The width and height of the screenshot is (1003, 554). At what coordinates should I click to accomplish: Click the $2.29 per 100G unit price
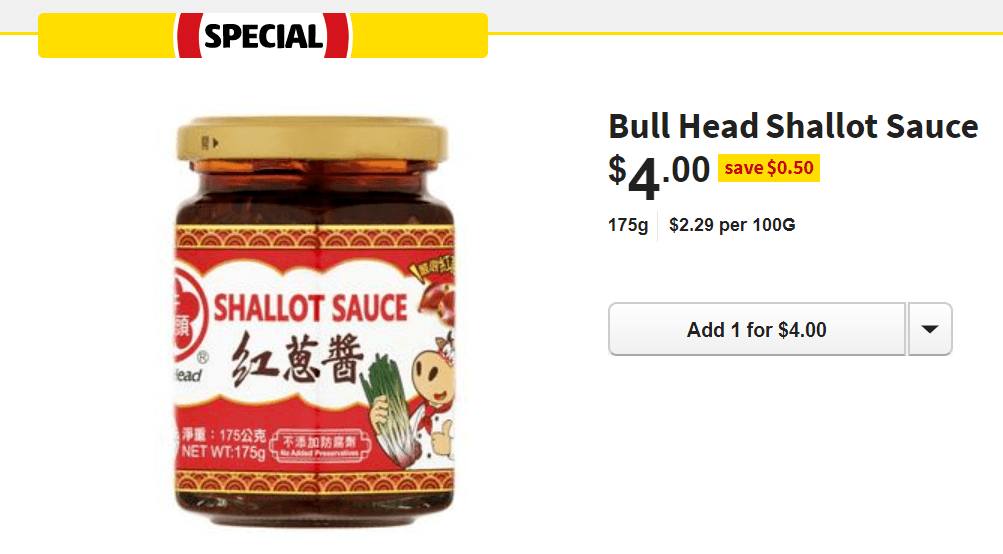click(732, 225)
